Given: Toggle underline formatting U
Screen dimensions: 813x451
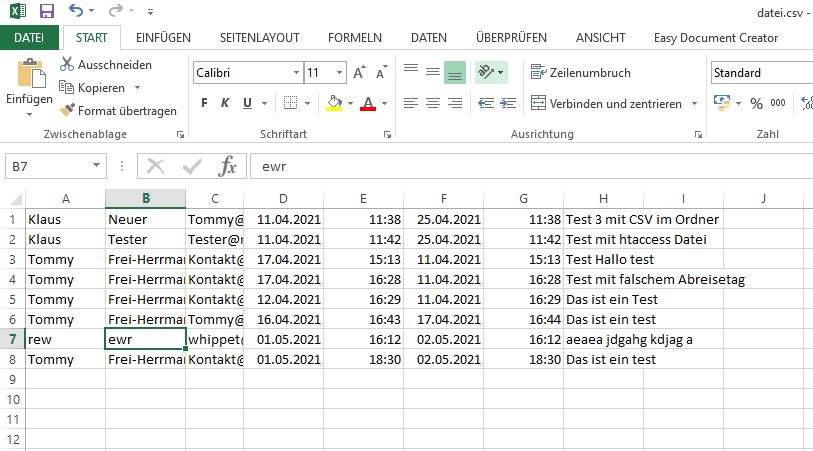Looking at the screenshot, I should click(247, 103).
